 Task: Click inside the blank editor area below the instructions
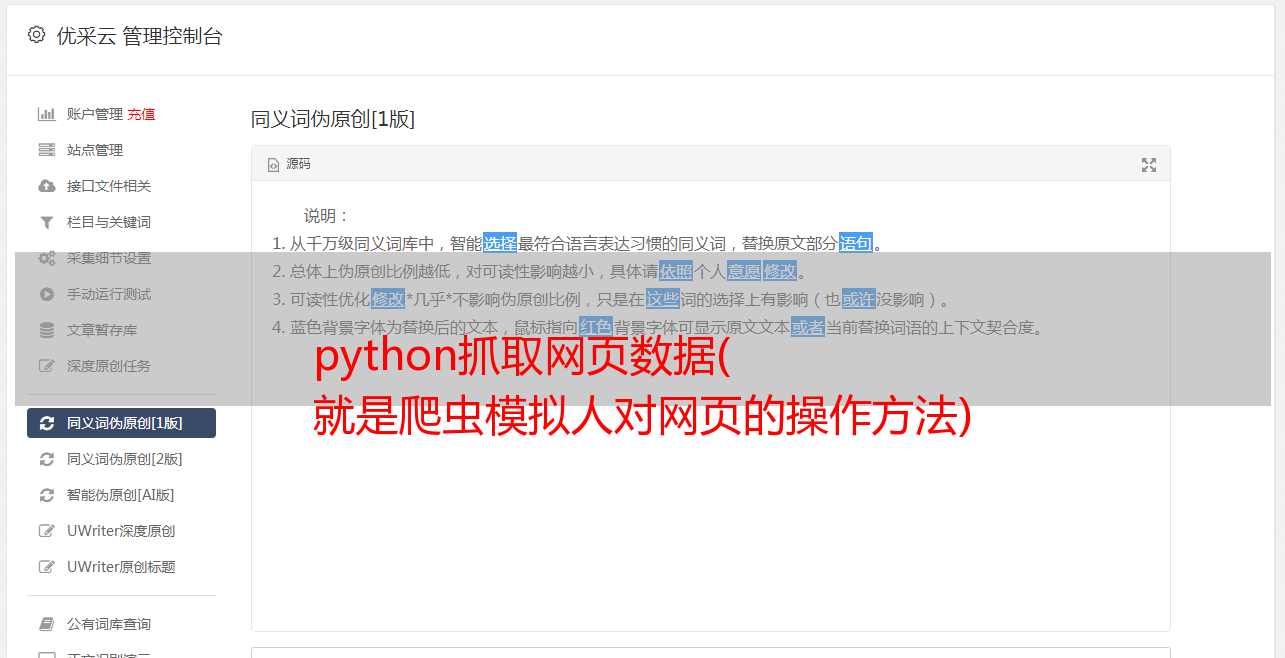(x=710, y=520)
